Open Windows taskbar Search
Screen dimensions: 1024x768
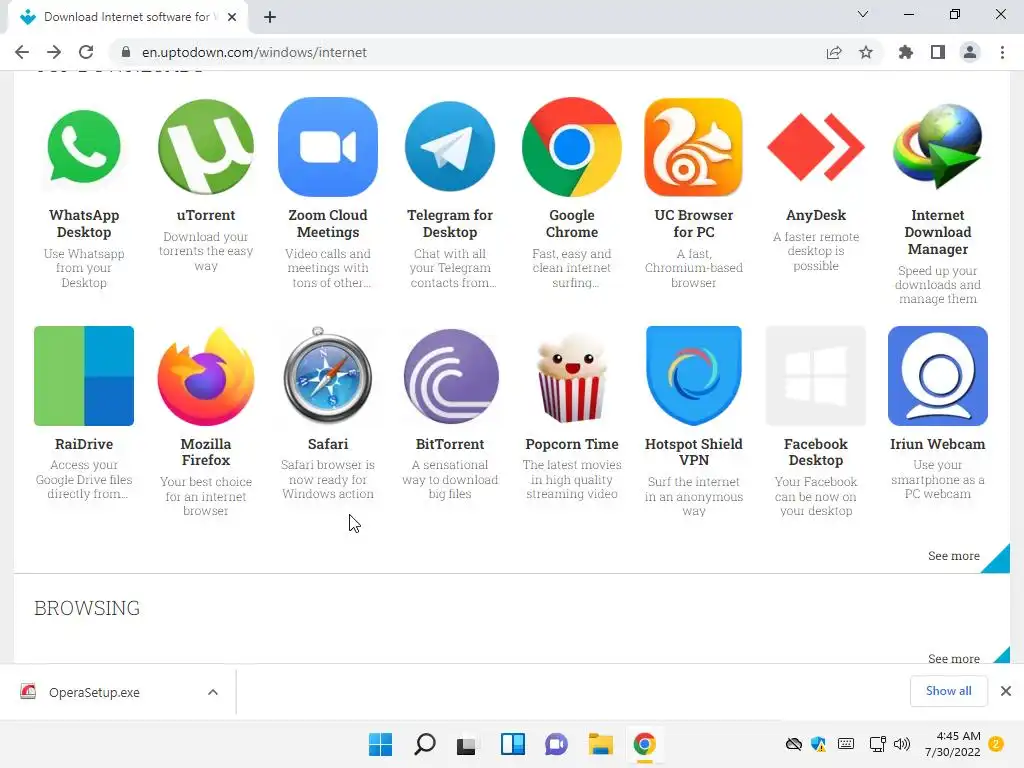(424, 744)
